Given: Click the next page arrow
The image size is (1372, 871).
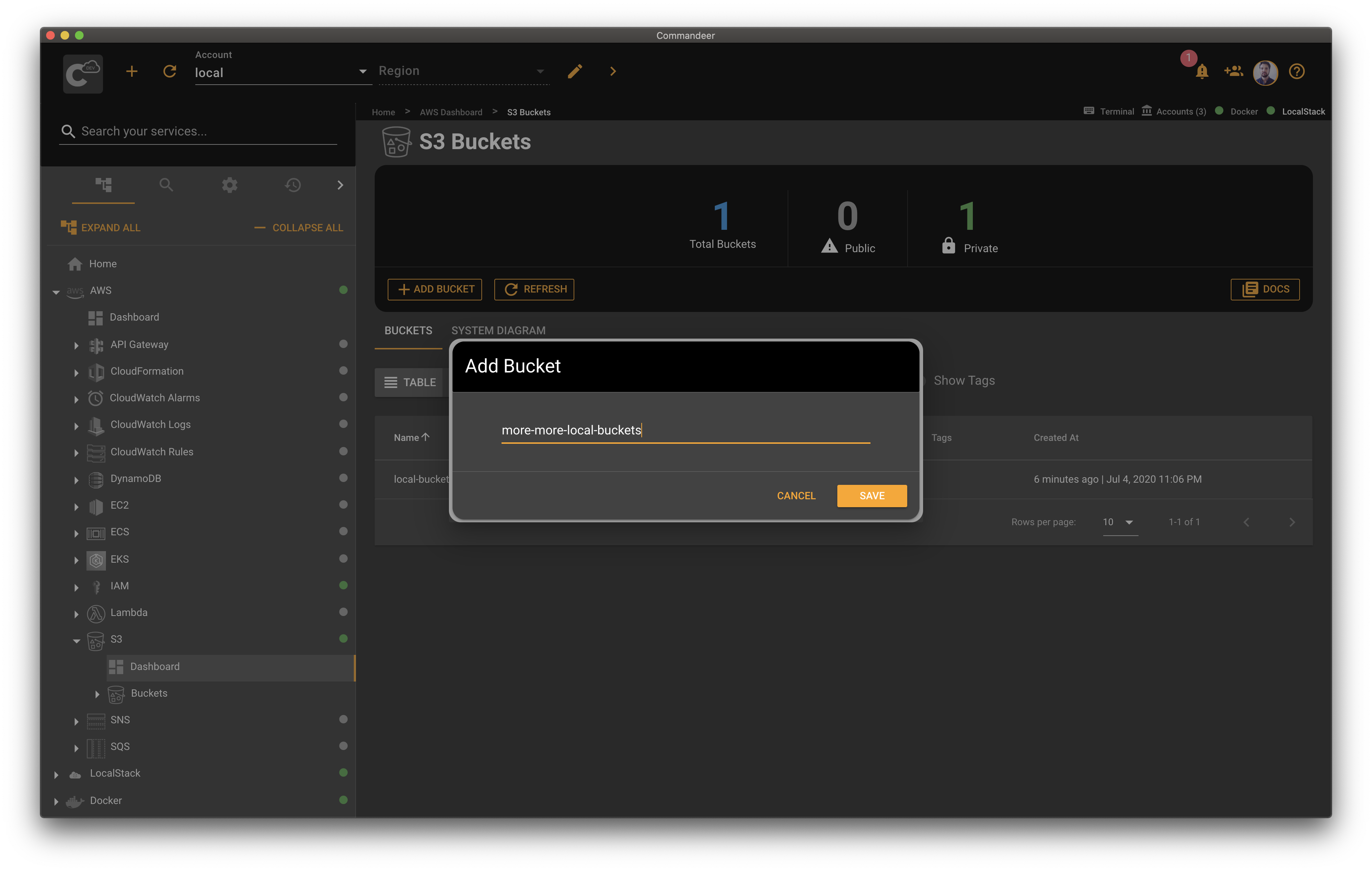Looking at the screenshot, I should tap(1292, 522).
